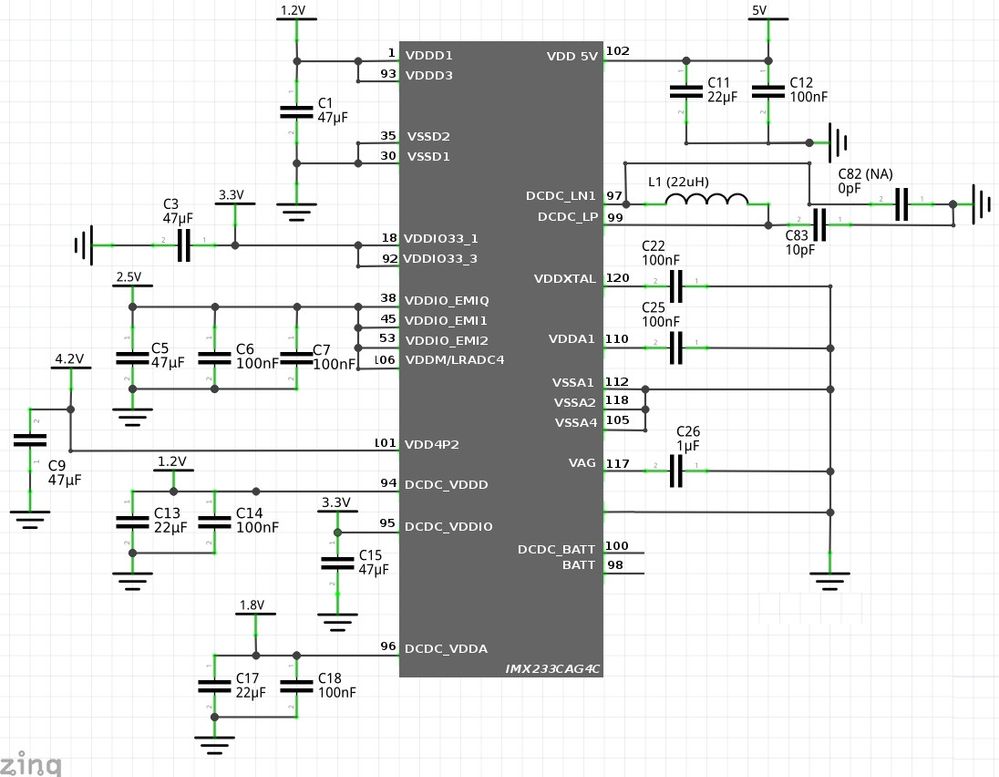Select capacitor C17 22µF
The height and width of the screenshot is (777, 999).
click(213, 684)
